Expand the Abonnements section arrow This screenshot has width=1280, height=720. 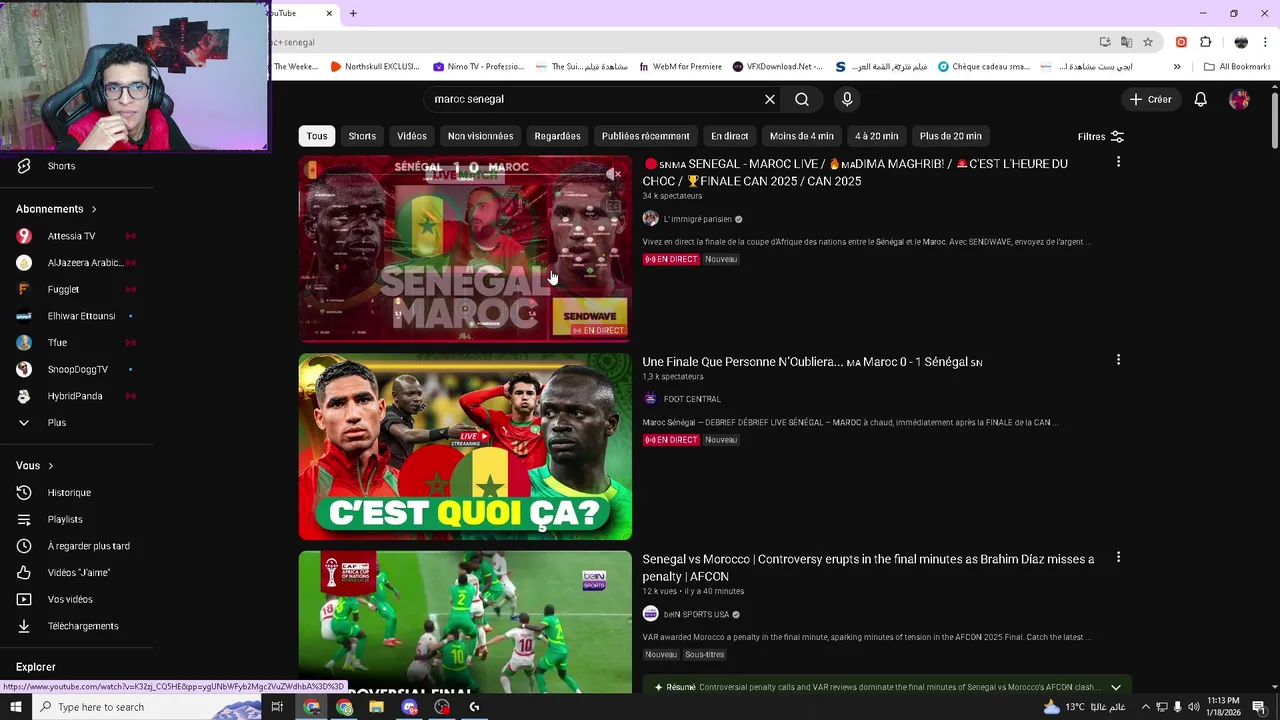(94, 209)
